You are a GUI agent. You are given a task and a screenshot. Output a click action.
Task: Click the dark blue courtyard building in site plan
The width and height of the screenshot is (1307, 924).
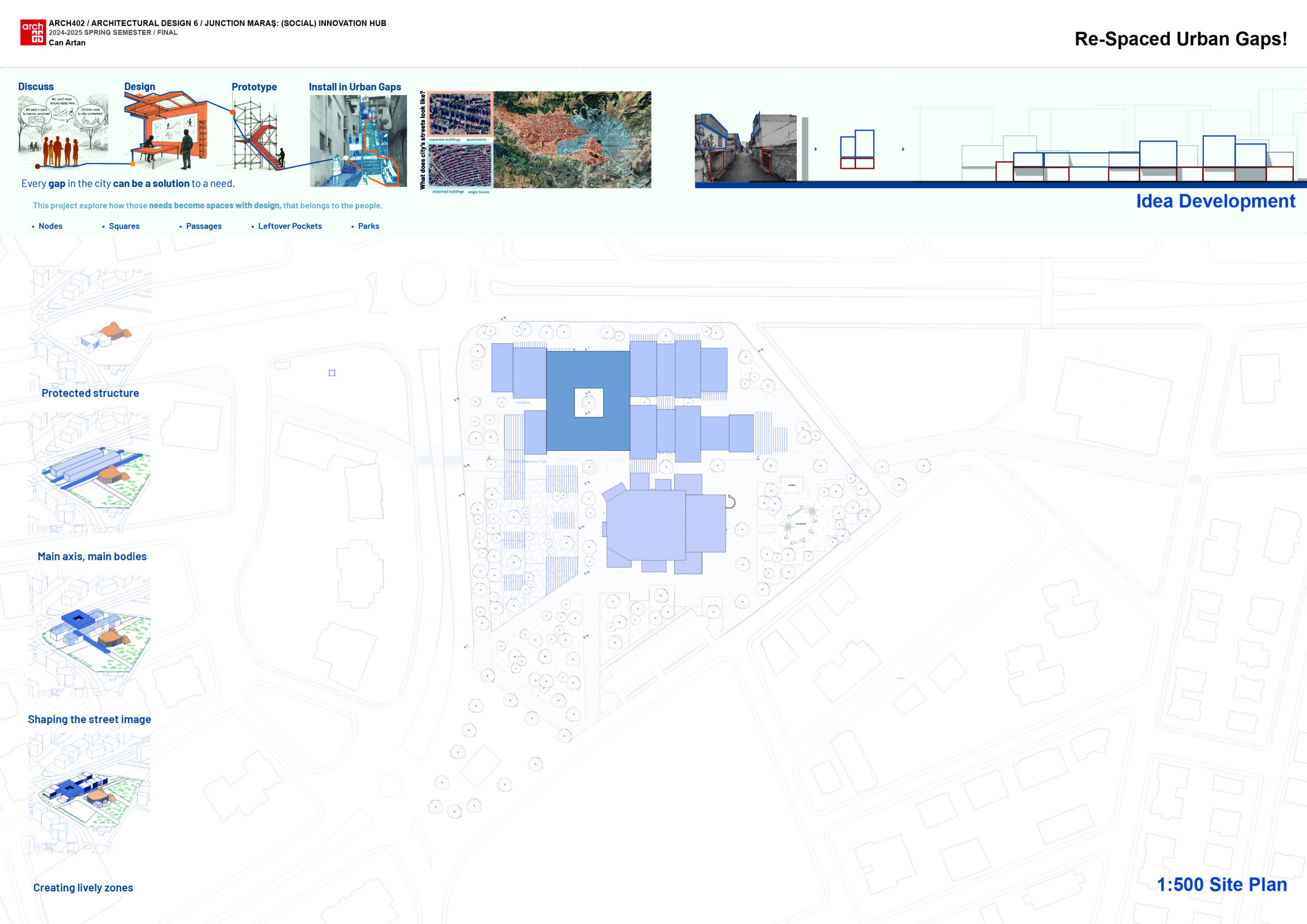coord(588,401)
